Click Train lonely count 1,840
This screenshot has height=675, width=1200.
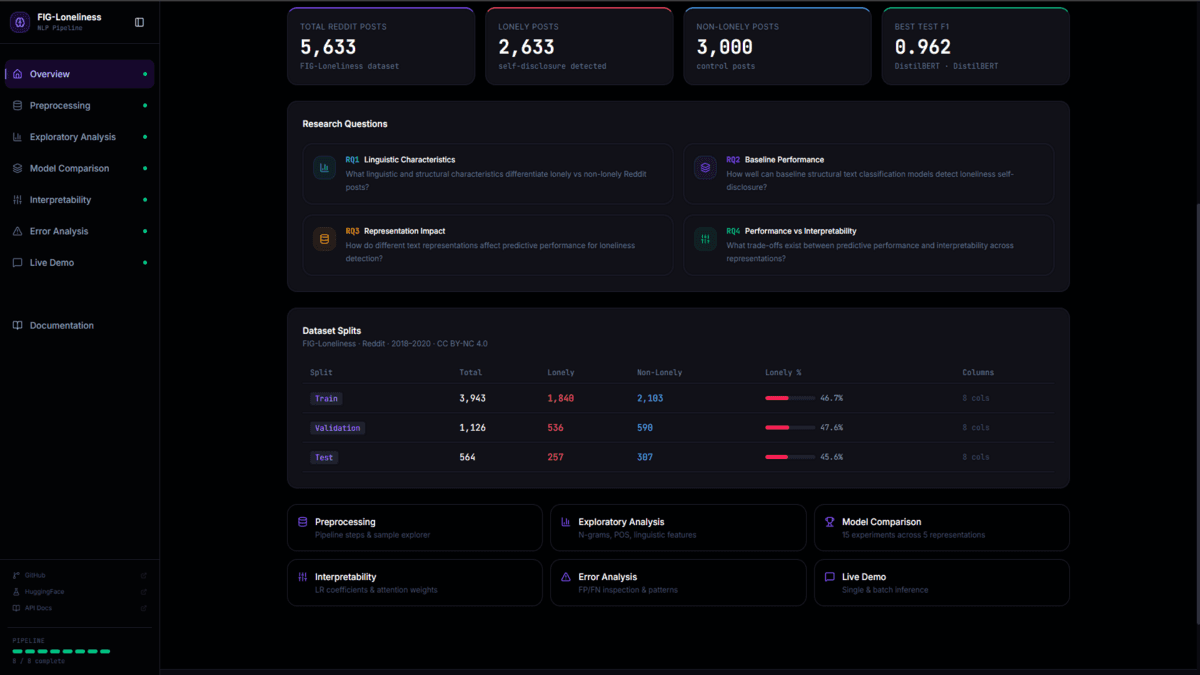coord(560,398)
